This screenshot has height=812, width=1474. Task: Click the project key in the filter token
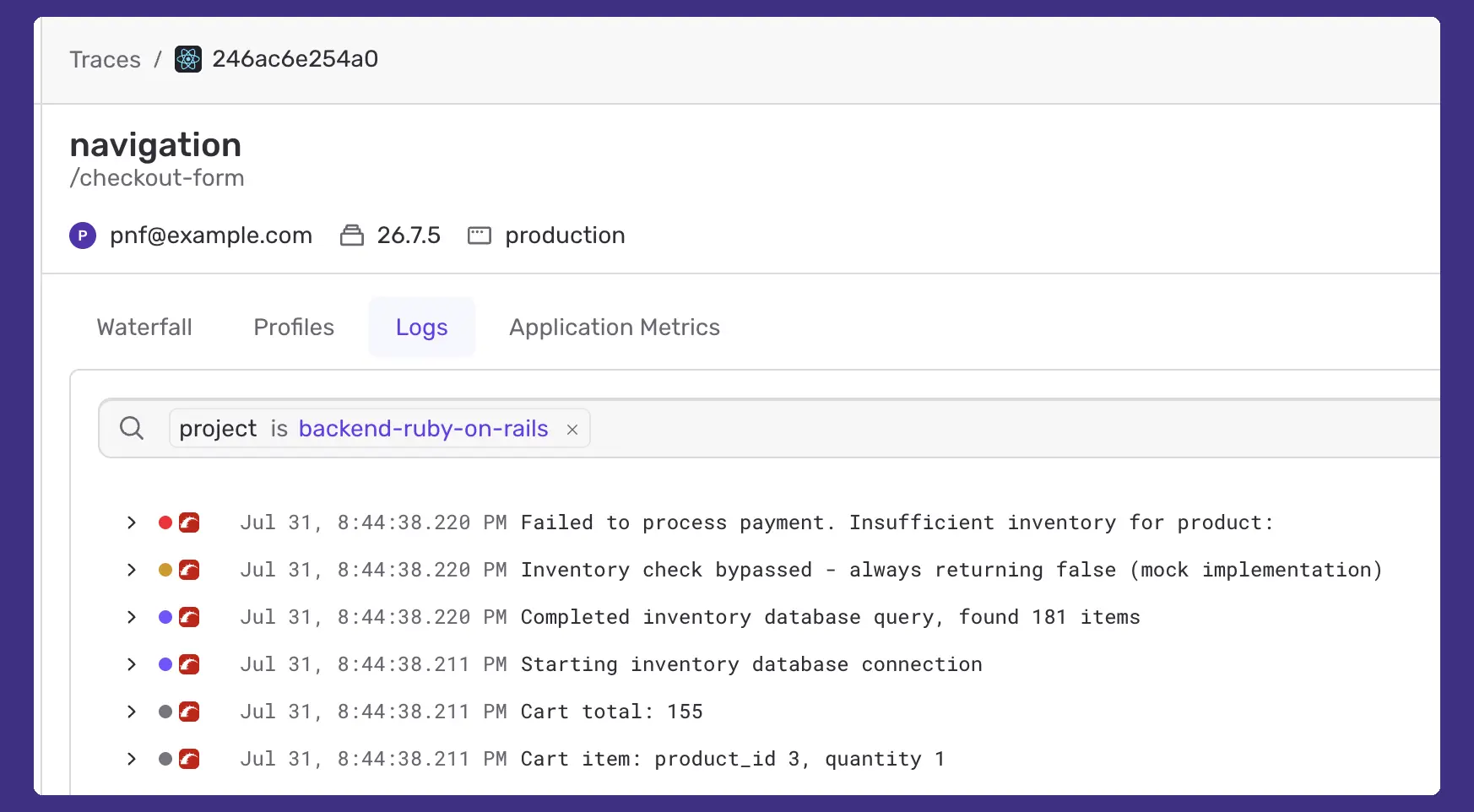[x=218, y=429]
